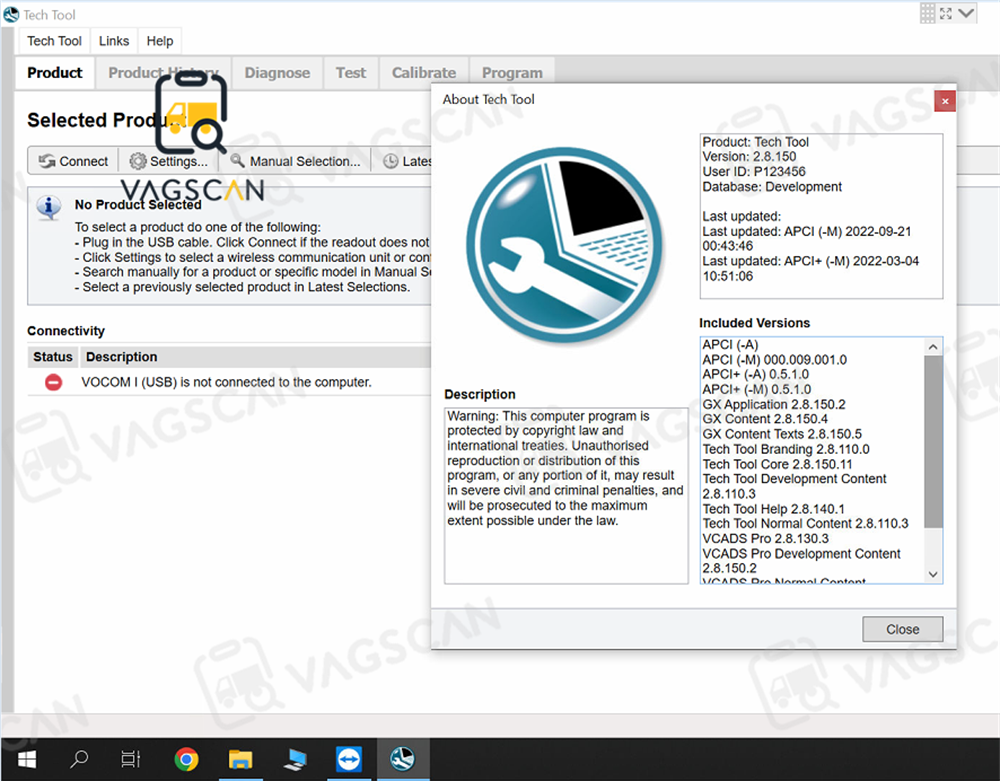Open the TeamViewer taskbar icon
This screenshot has height=781, width=1000.
coord(349,759)
